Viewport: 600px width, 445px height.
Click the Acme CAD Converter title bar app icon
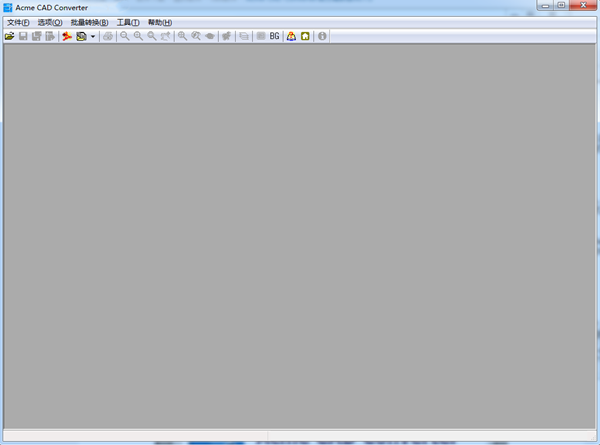[8, 7]
